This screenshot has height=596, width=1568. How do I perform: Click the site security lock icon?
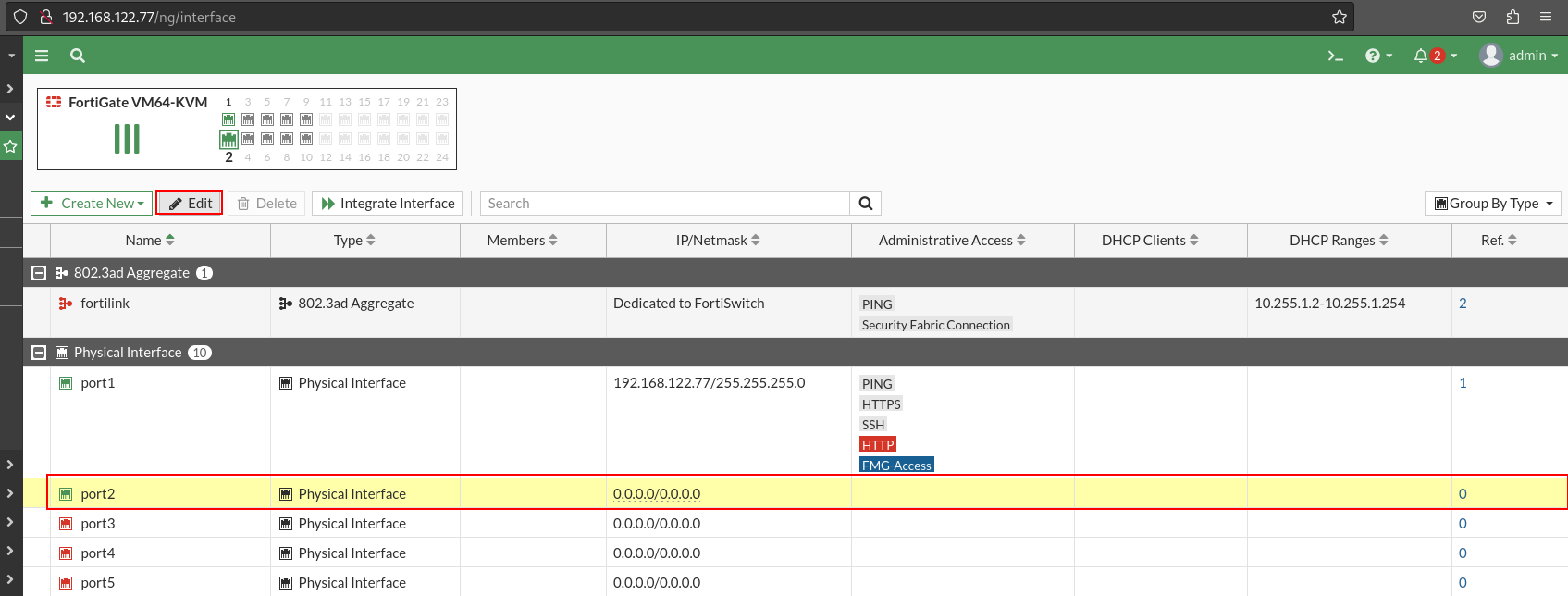coord(45,17)
